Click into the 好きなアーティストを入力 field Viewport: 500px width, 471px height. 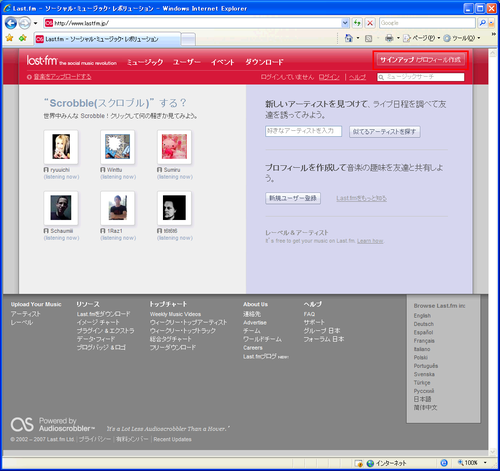303,131
